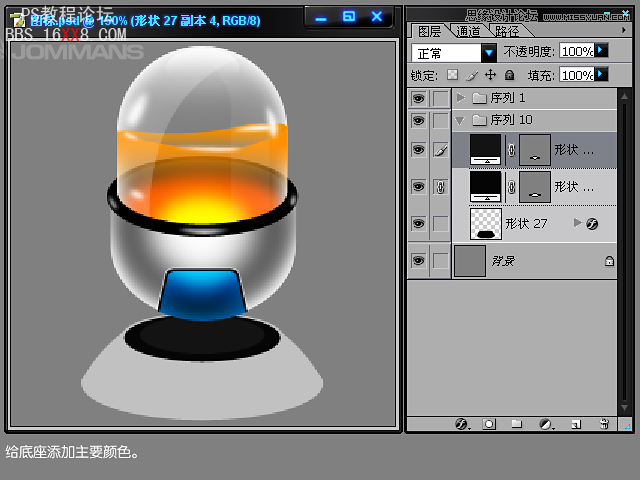
Task: Switch to the 通道 tab
Action: 468,31
